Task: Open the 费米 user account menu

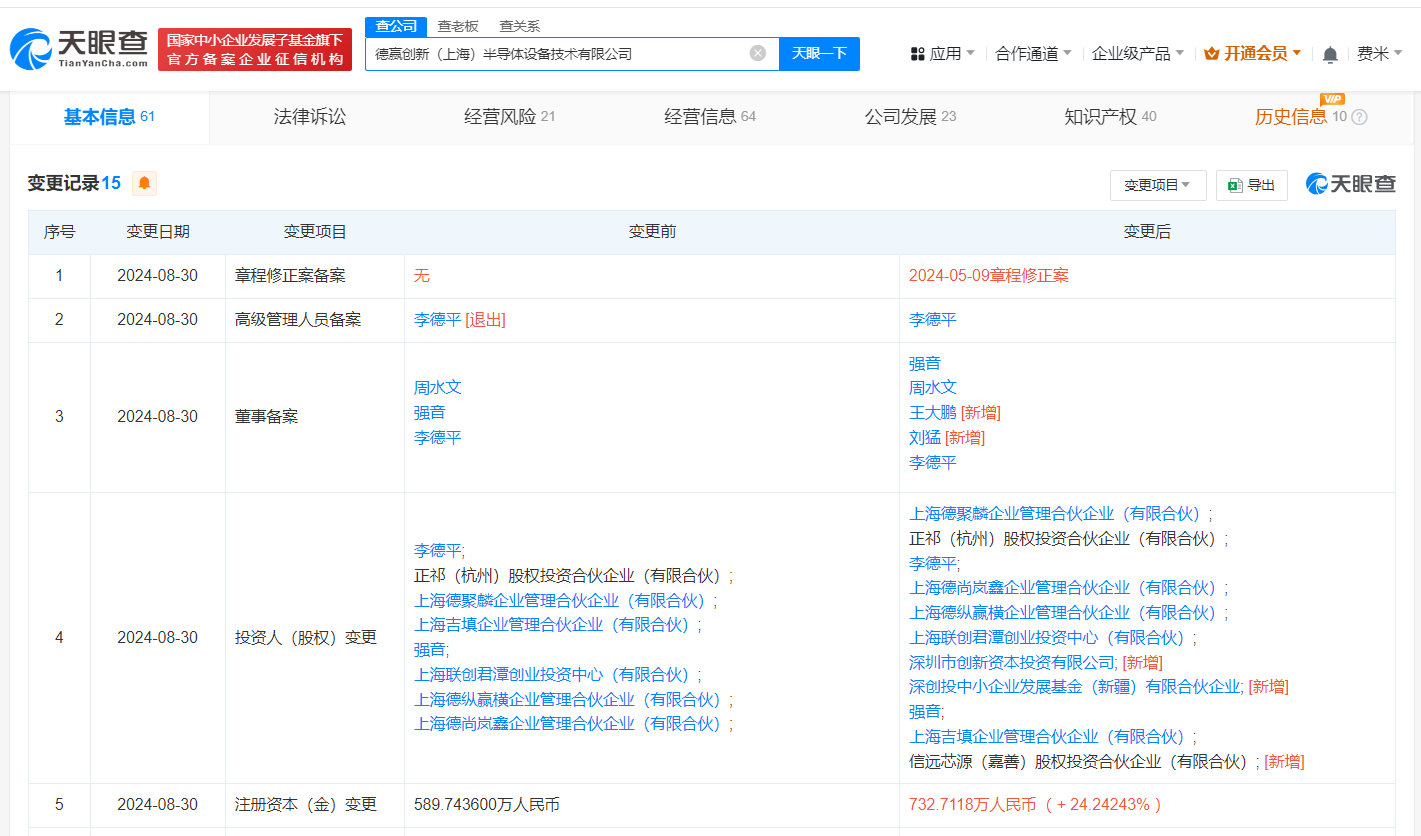Action: 1379,54
